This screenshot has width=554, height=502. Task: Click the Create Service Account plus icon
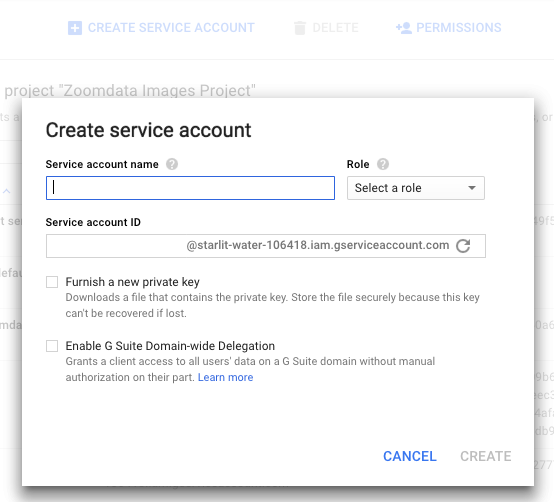(75, 28)
